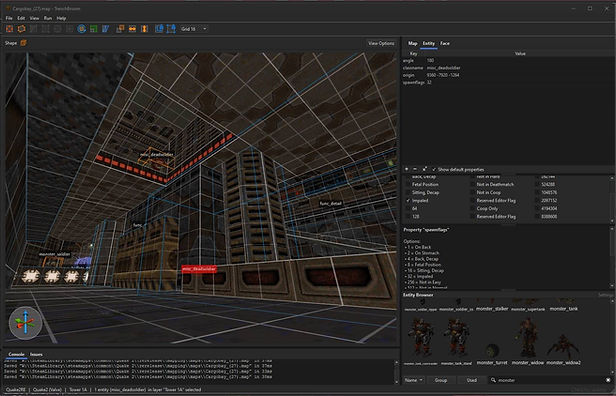Open the Grid 16 size dropdown
This screenshot has width=616, height=396.
(194, 29)
